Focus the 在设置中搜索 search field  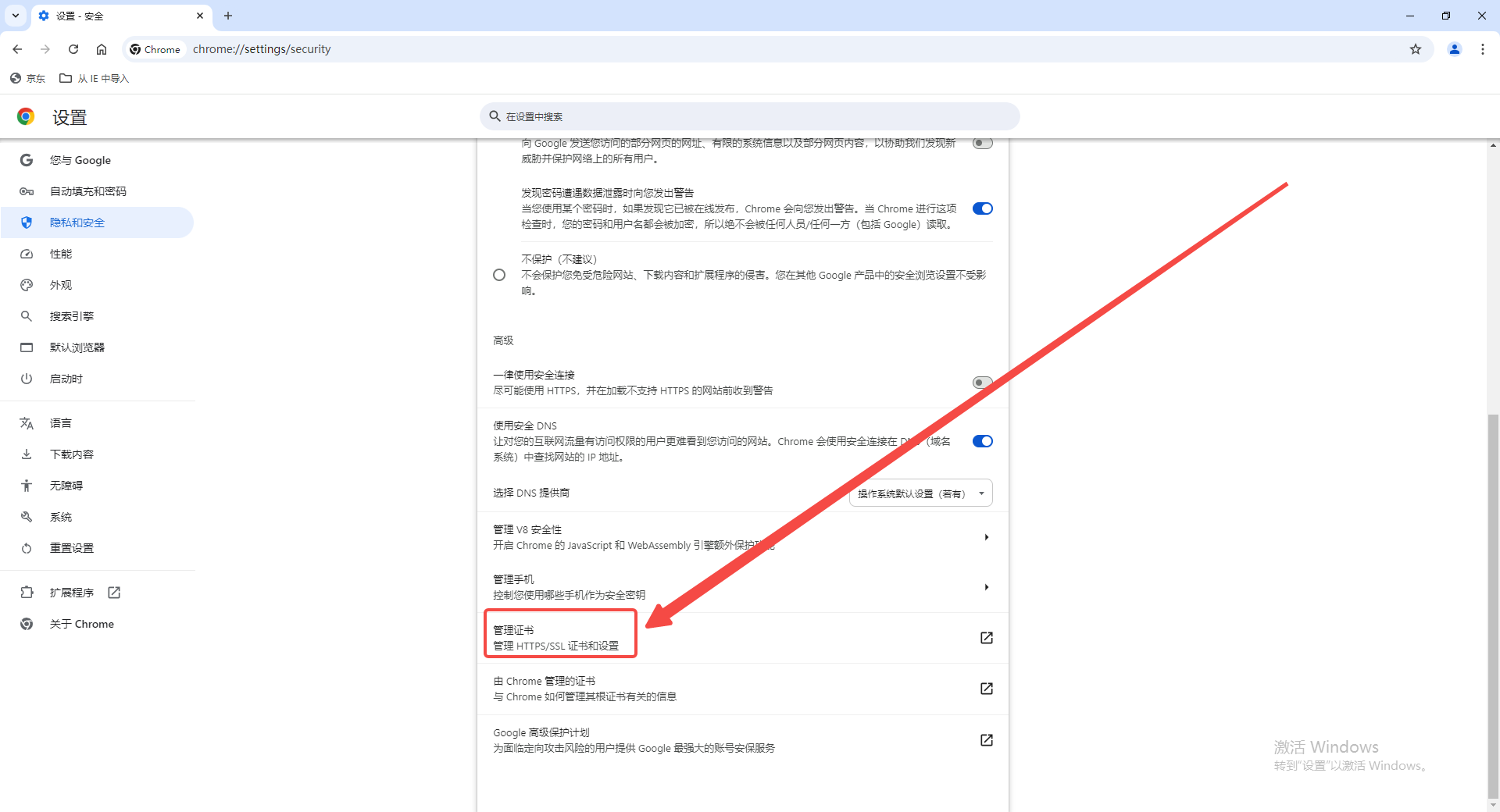(x=750, y=116)
